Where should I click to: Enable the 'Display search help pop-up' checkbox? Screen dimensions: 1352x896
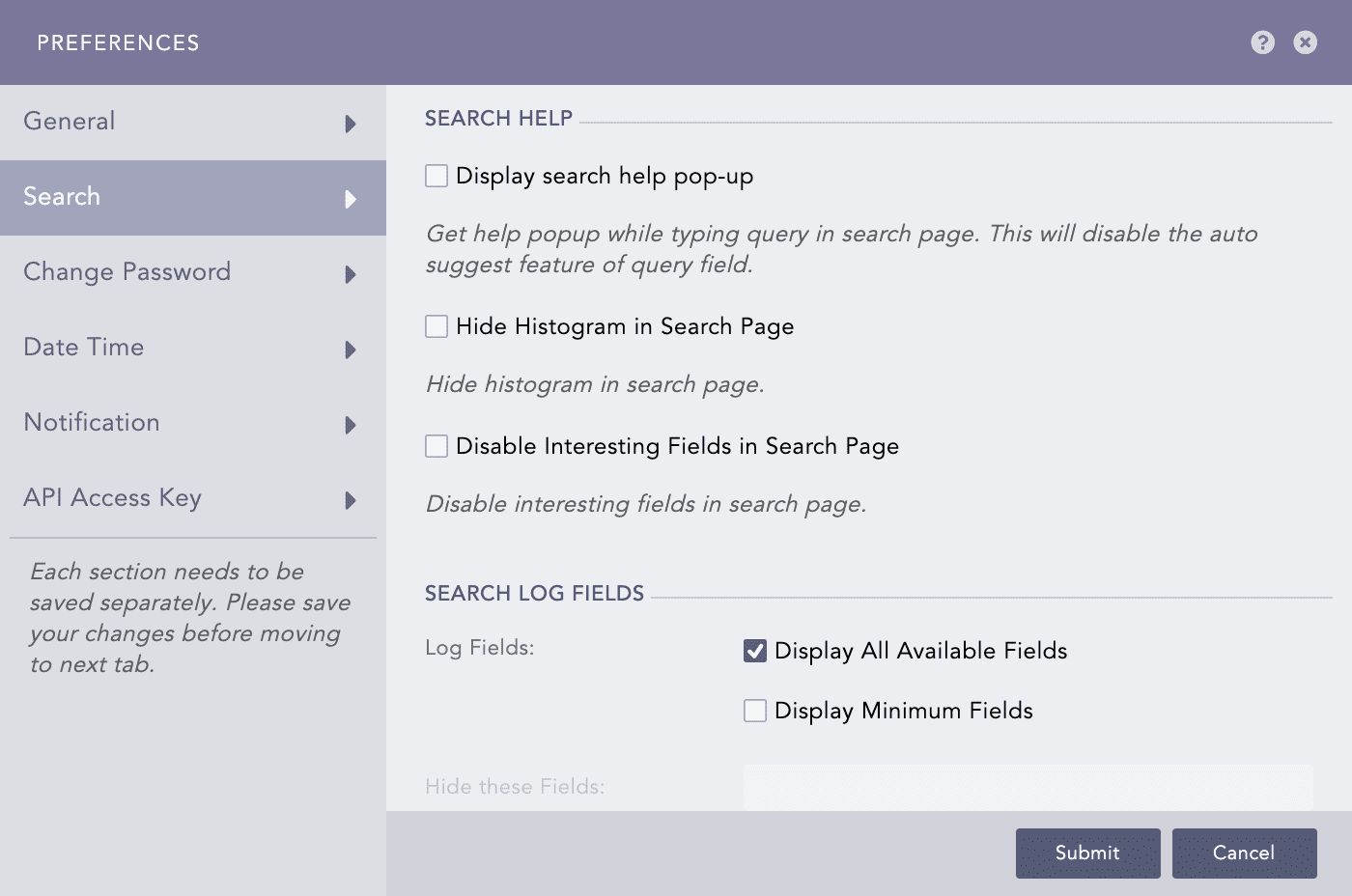pos(436,176)
